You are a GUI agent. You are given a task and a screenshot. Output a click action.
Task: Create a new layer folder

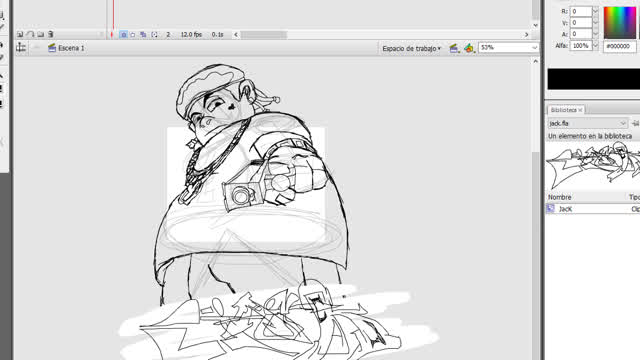(40, 35)
